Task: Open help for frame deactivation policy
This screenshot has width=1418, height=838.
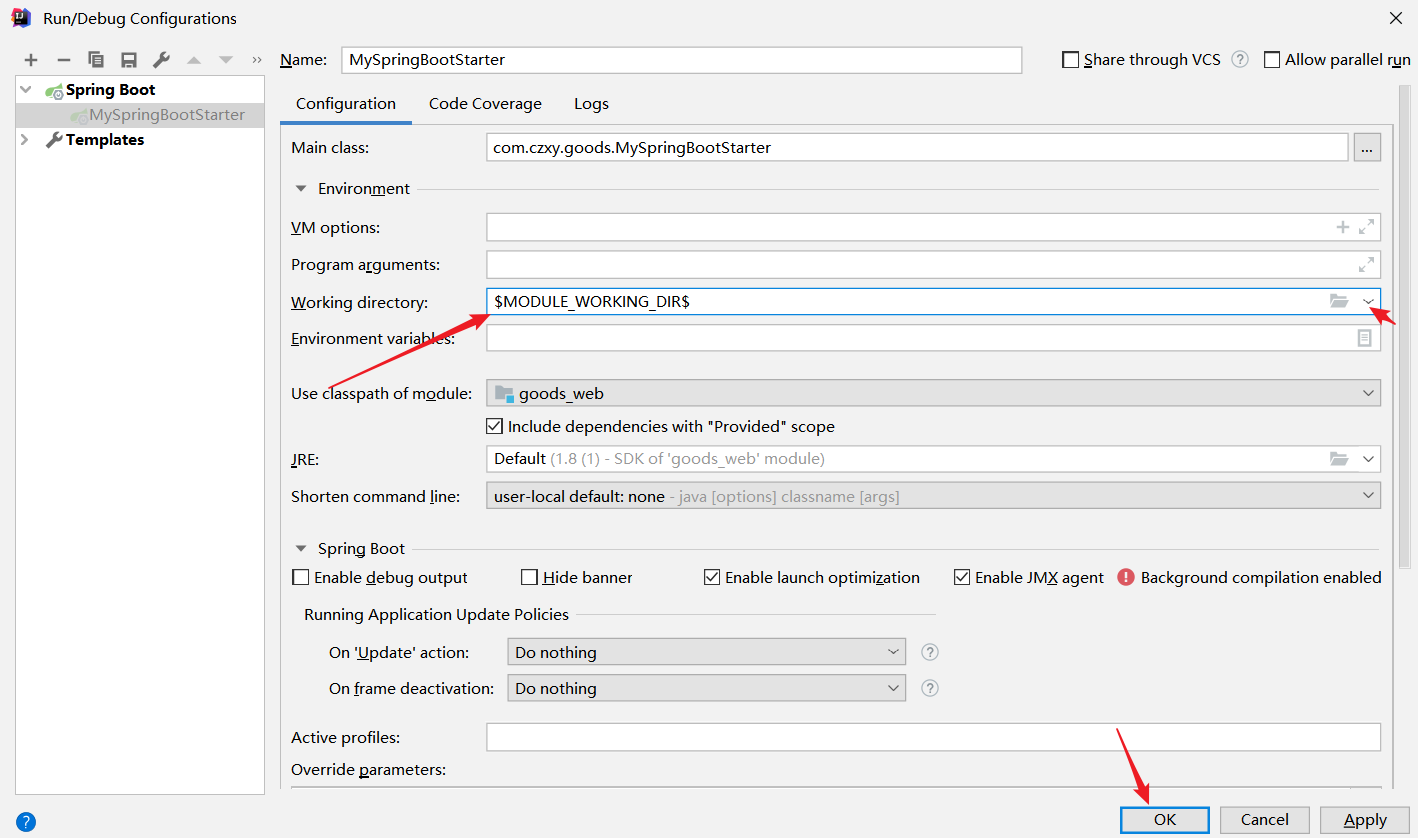Action: point(930,688)
